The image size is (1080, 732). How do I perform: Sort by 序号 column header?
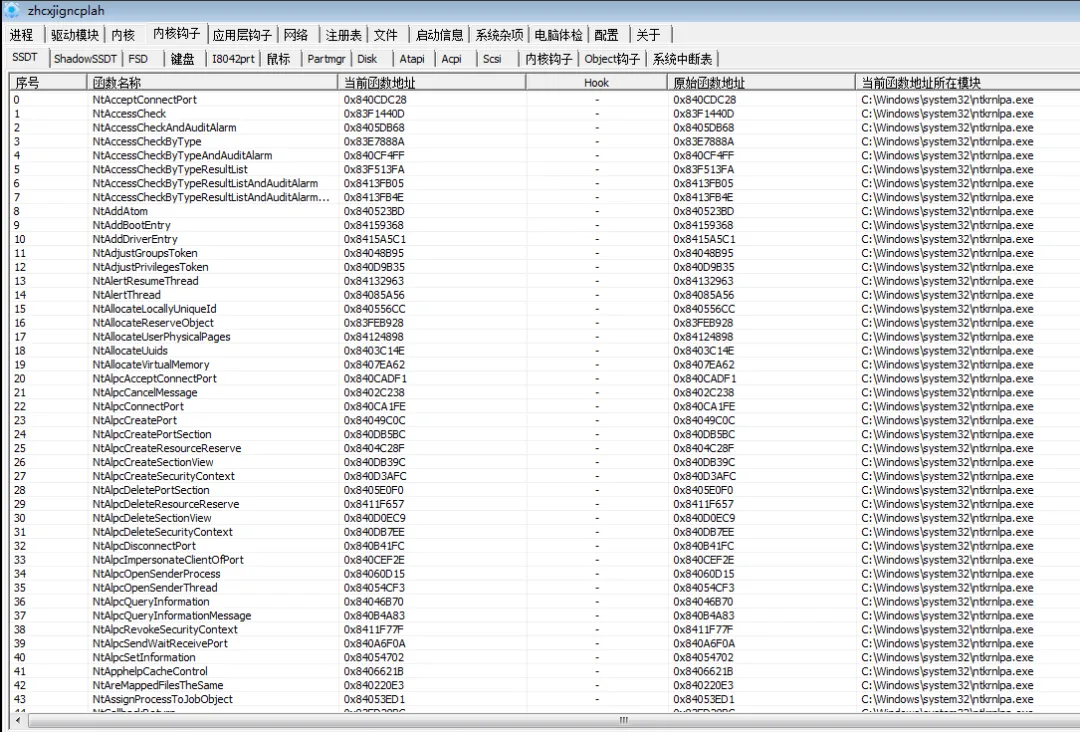(48, 83)
